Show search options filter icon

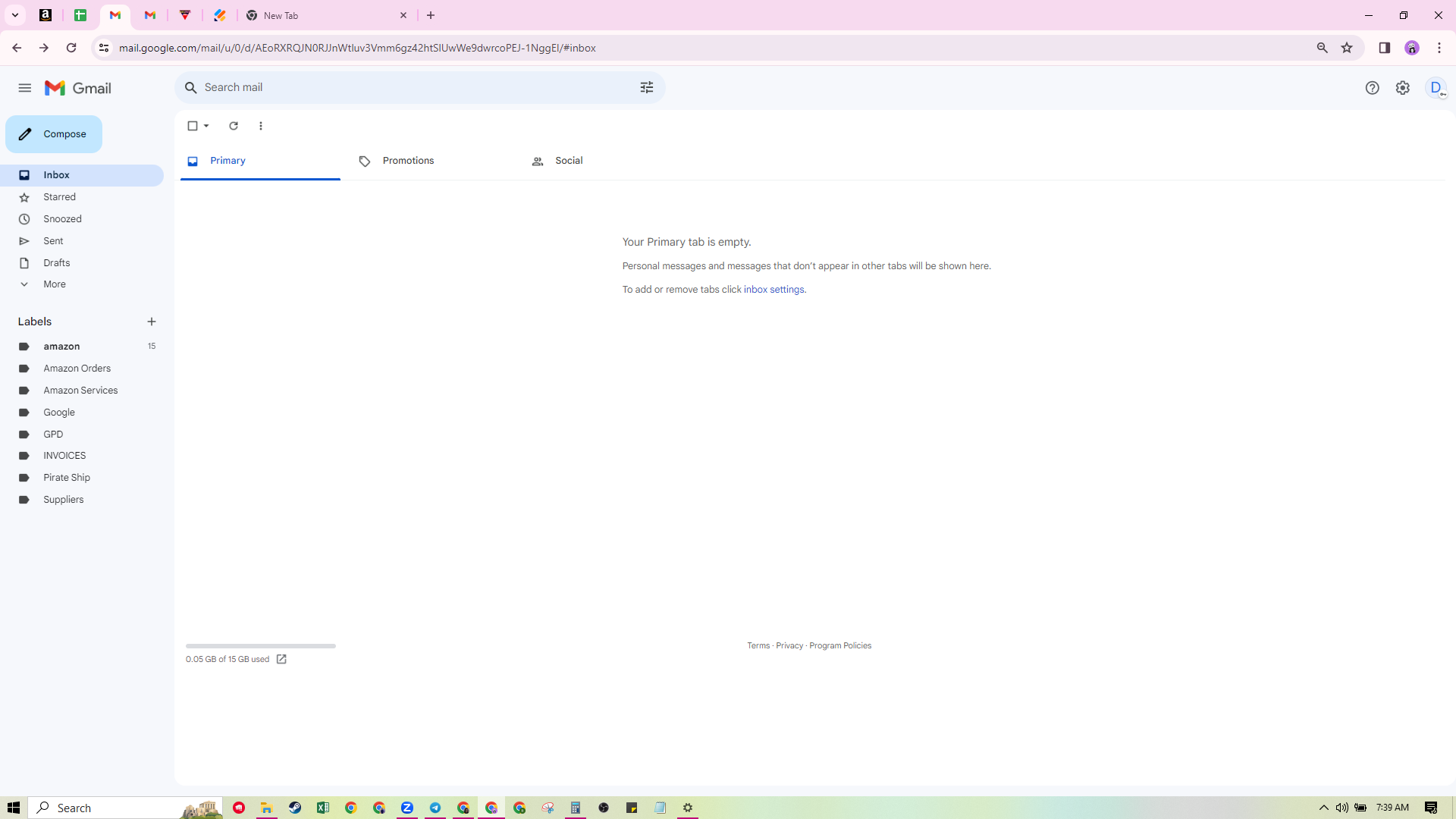tap(647, 88)
